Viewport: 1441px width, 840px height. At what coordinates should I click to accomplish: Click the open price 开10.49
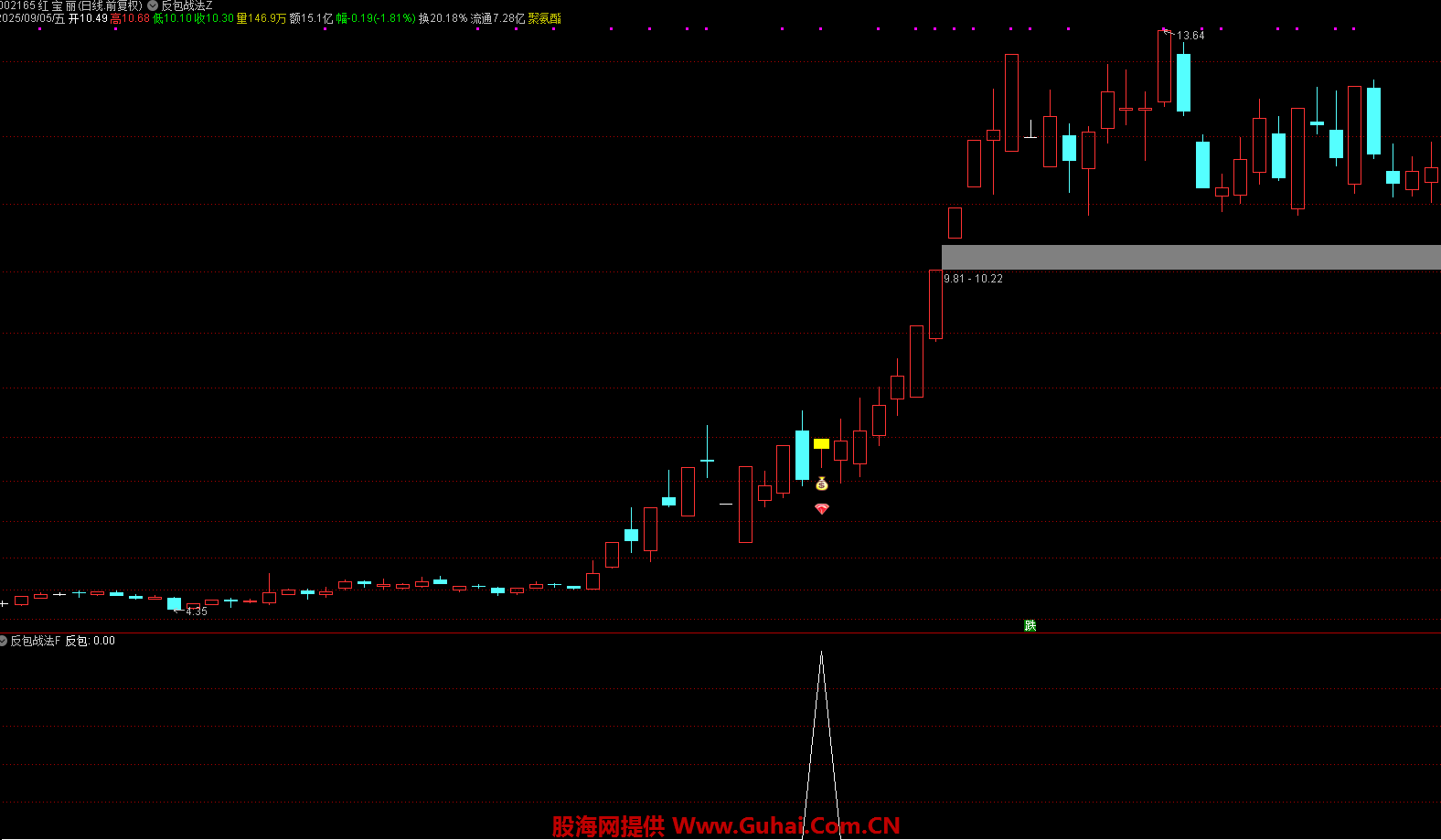[x=88, y=18]
